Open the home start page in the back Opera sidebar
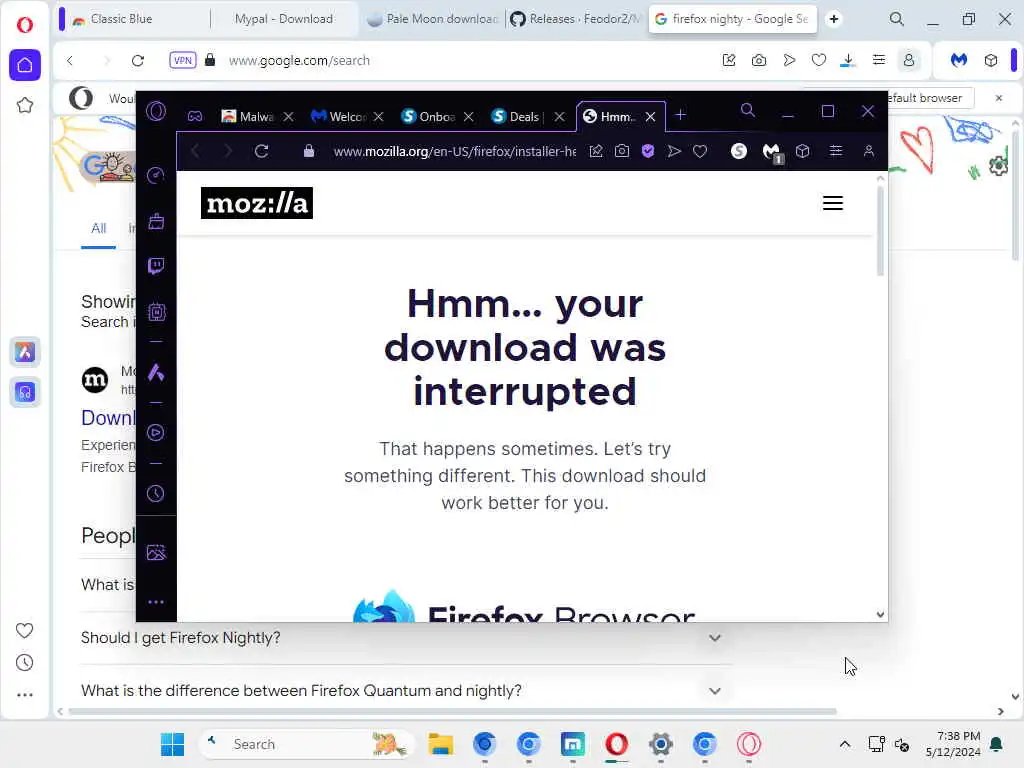 25,65
